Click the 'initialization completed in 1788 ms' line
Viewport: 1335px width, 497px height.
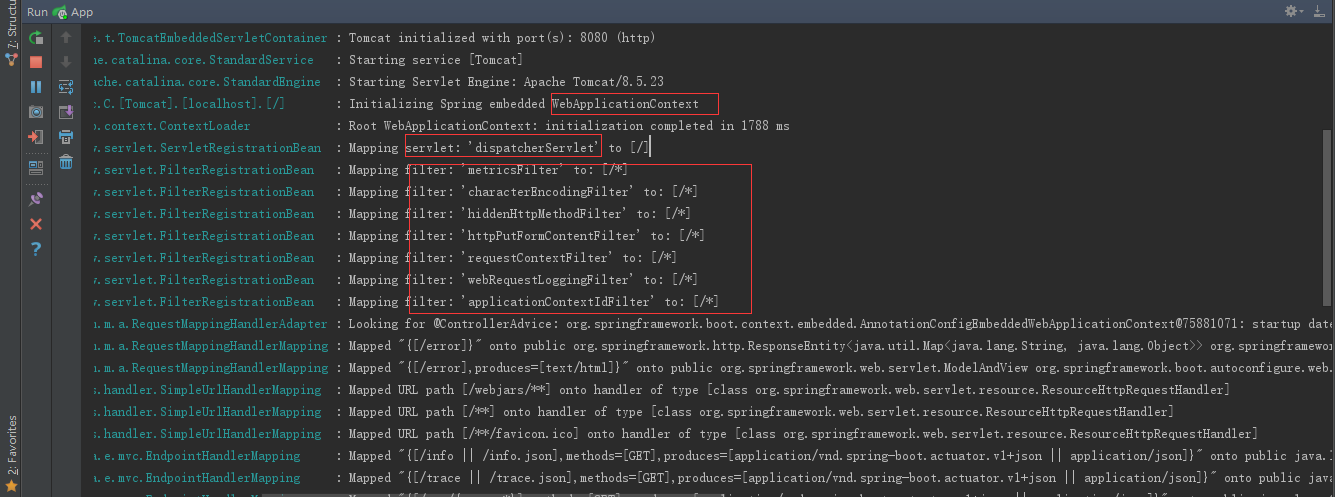point(569,126)
